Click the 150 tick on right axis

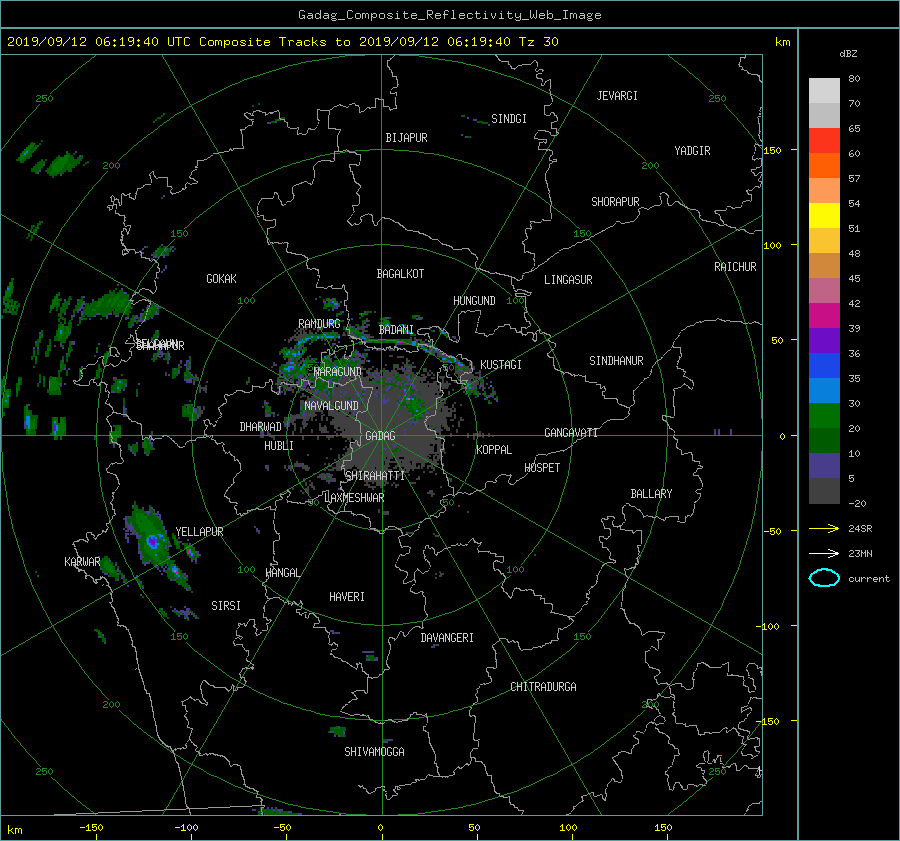click(773, 150)
